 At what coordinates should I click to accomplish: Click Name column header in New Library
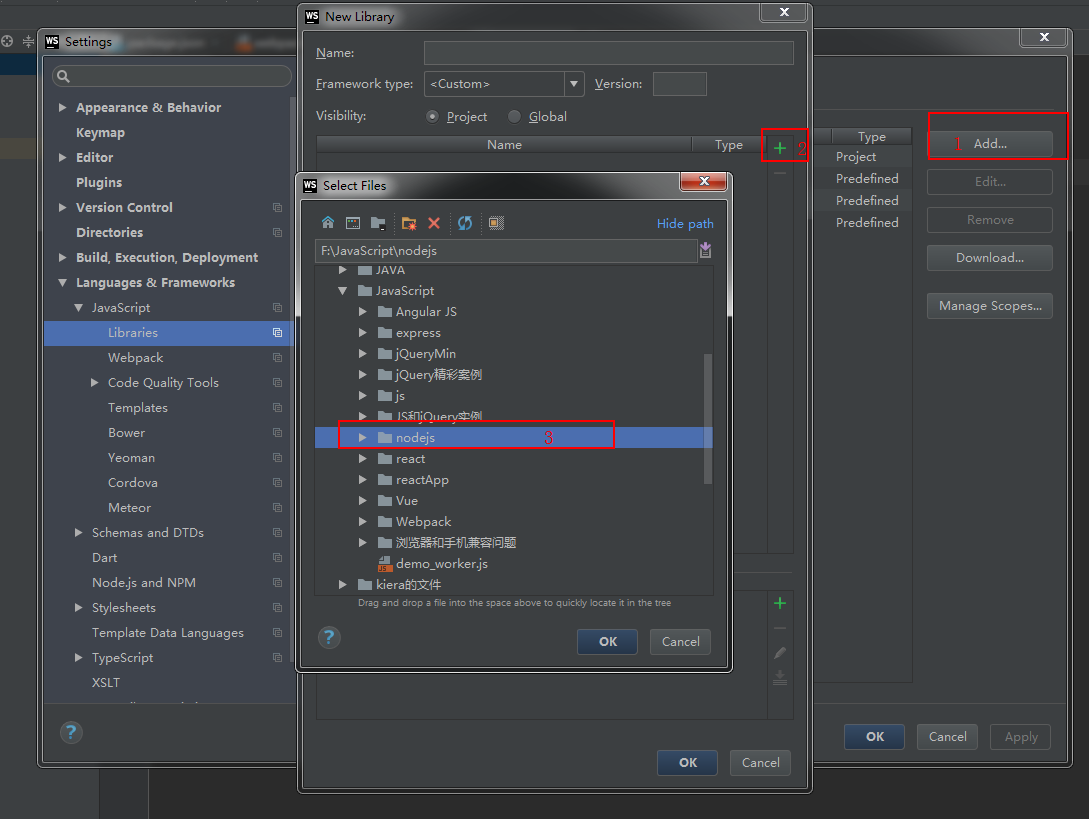[504, 144]
